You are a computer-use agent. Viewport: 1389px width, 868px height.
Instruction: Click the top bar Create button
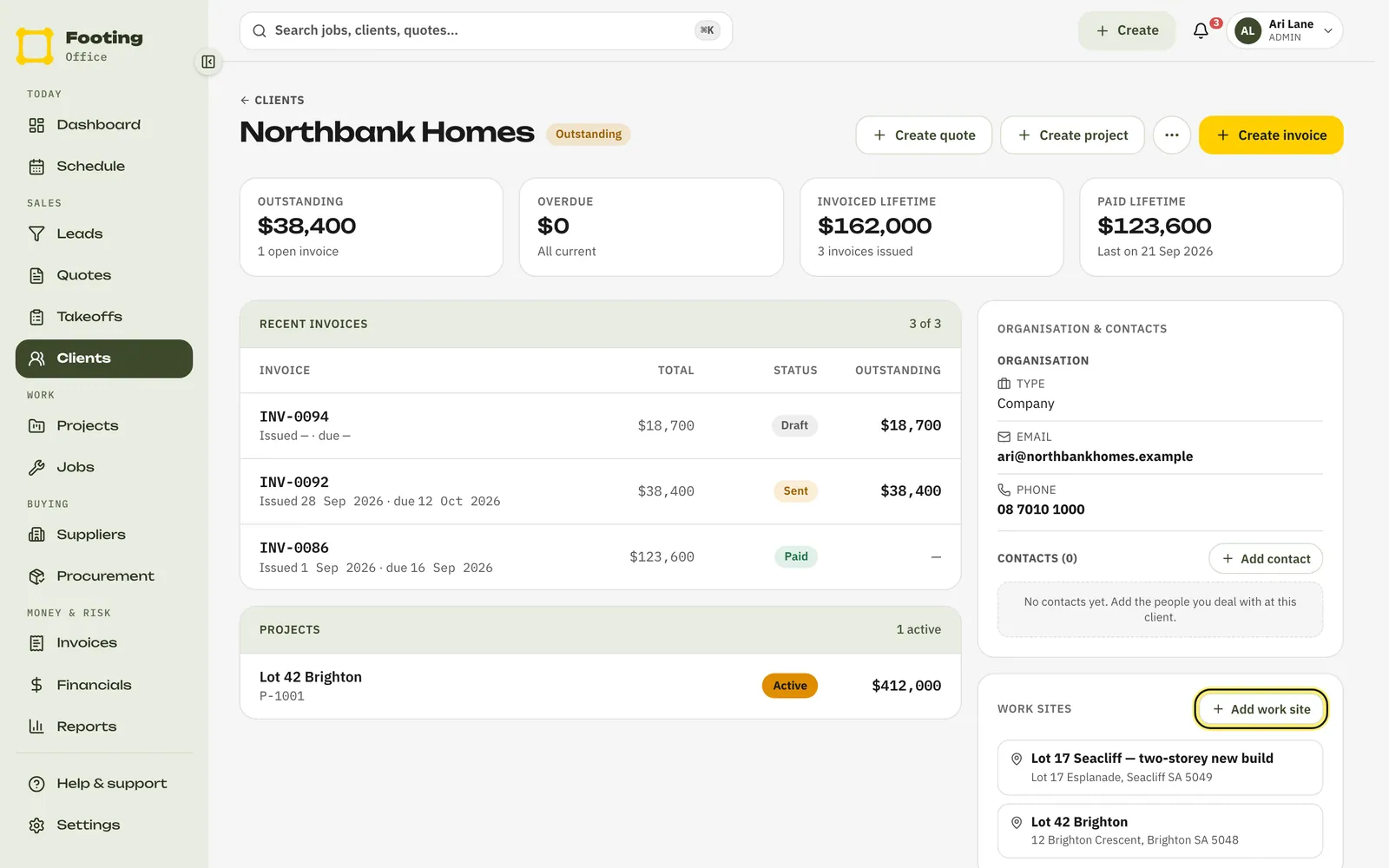click(x=1127, y=30)
